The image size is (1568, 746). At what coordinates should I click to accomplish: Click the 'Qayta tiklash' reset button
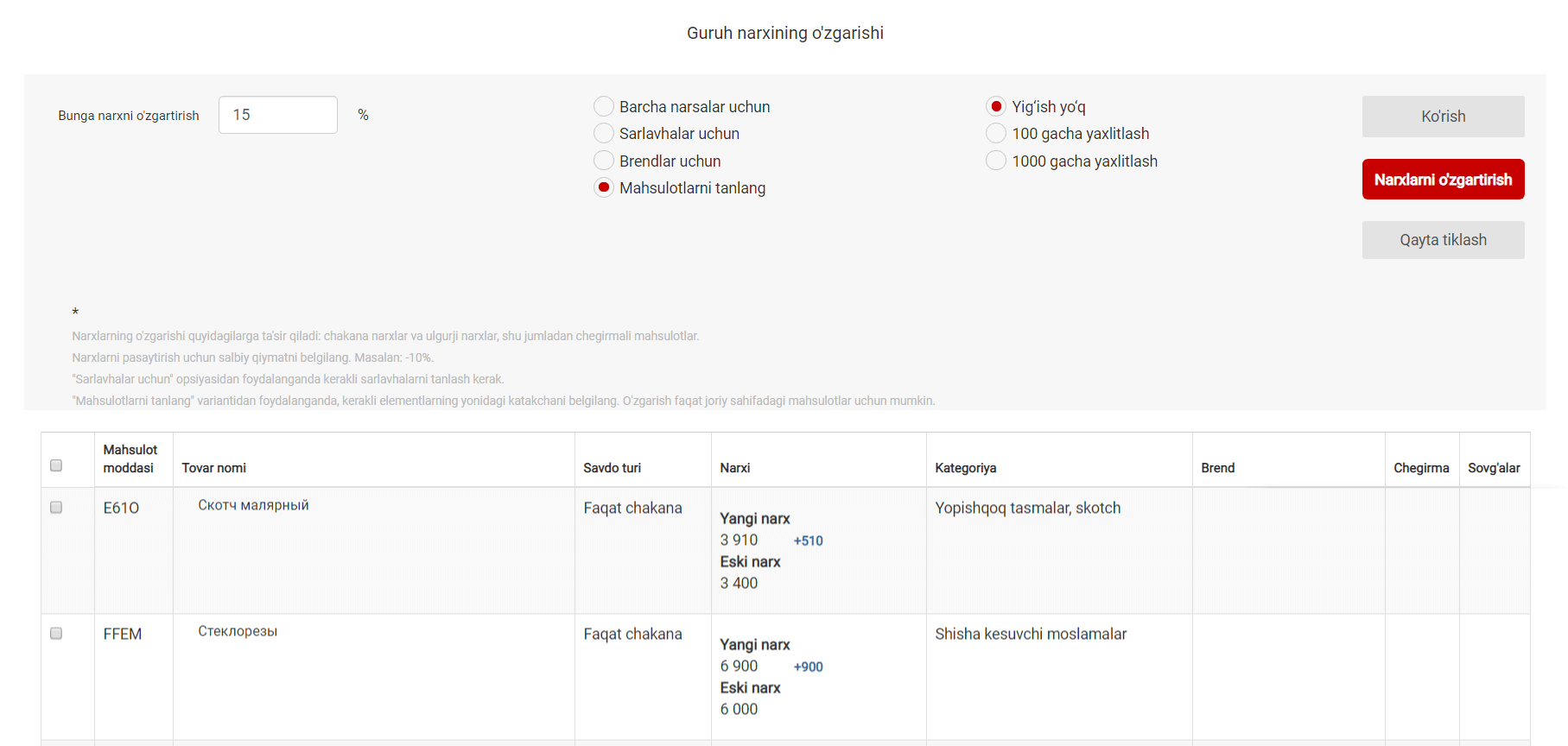(x=1443, y=240)
